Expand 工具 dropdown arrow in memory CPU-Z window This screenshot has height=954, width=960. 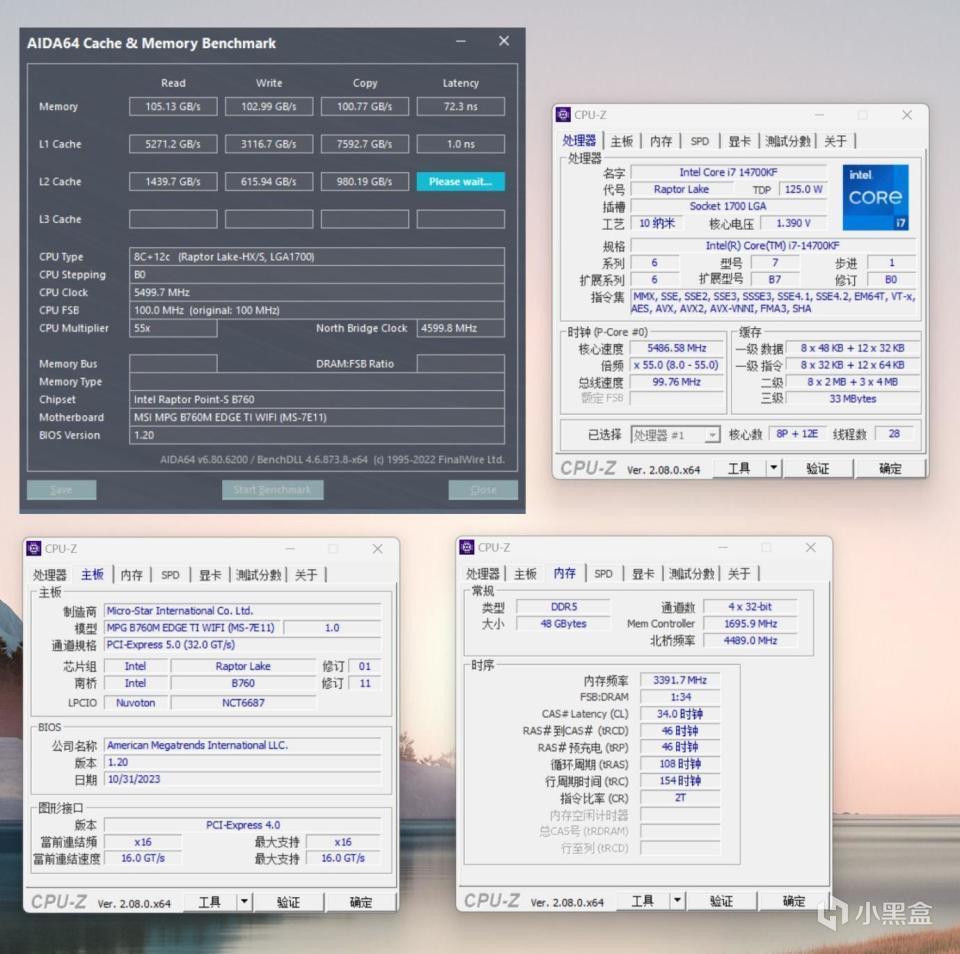677,901
